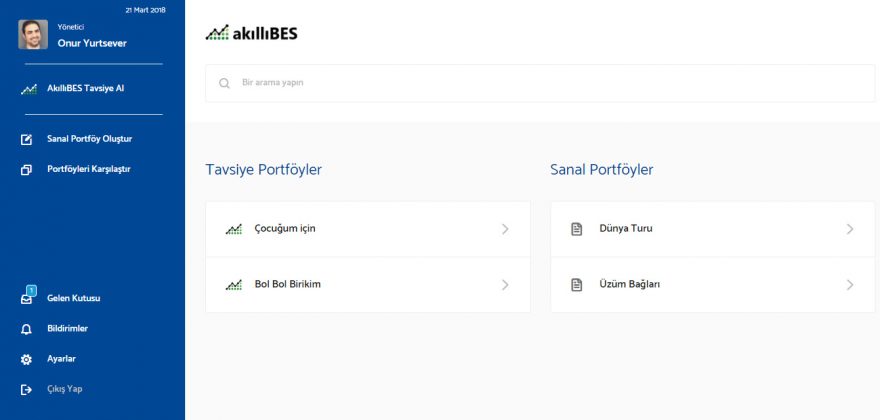The image size is (880, 420).
Task: Click the document icon beside Dünya Turu
Action: pos(576,229)
